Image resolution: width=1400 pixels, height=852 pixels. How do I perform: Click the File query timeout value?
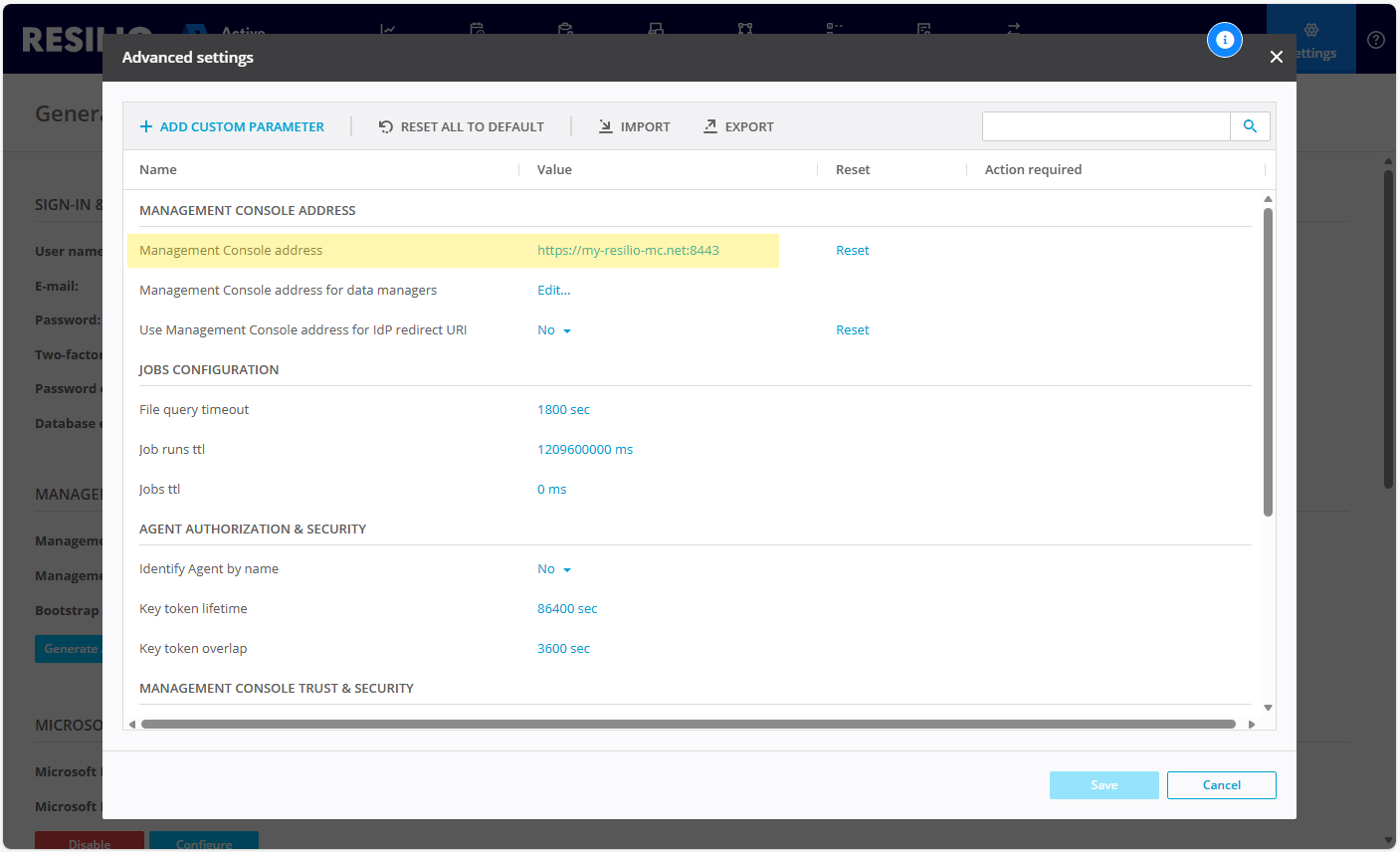pyautogui.click(x=563, y=410)
